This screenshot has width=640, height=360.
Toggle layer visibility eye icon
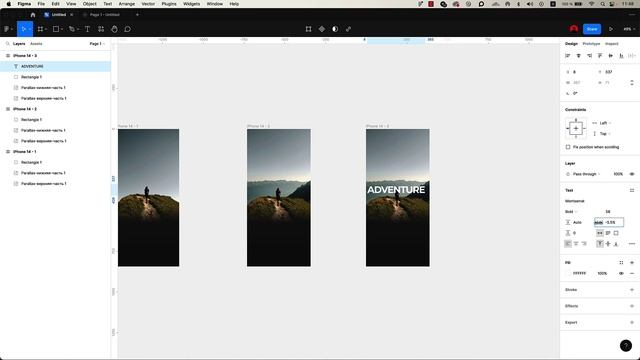(x=632, y=174)
